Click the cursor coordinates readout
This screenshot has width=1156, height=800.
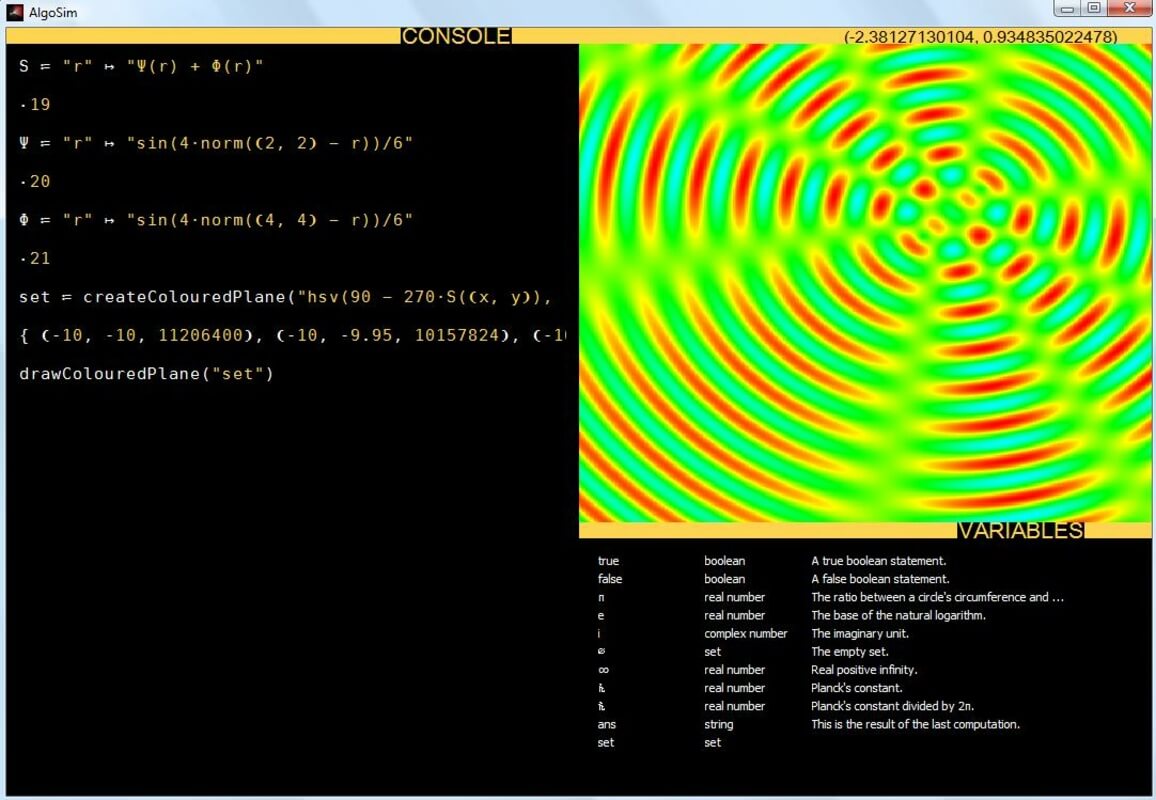(x=980, y=36)
